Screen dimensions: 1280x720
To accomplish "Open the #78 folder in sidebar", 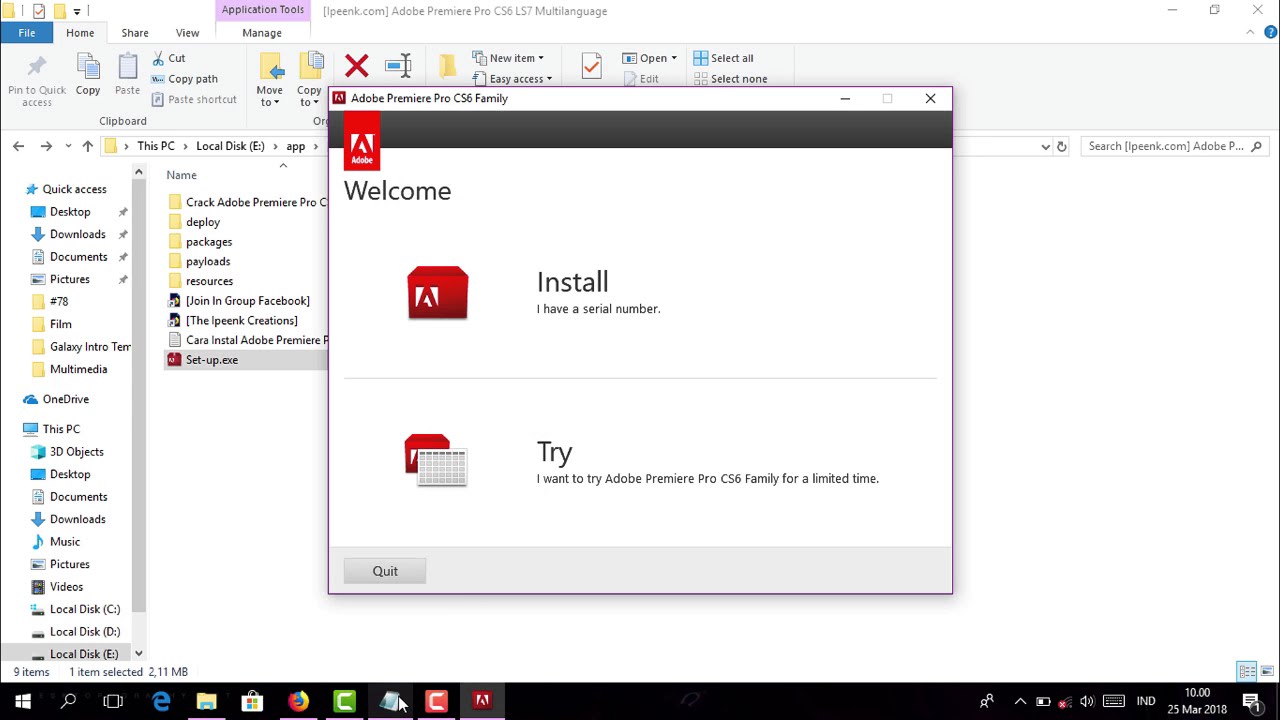I will (59, 301).
